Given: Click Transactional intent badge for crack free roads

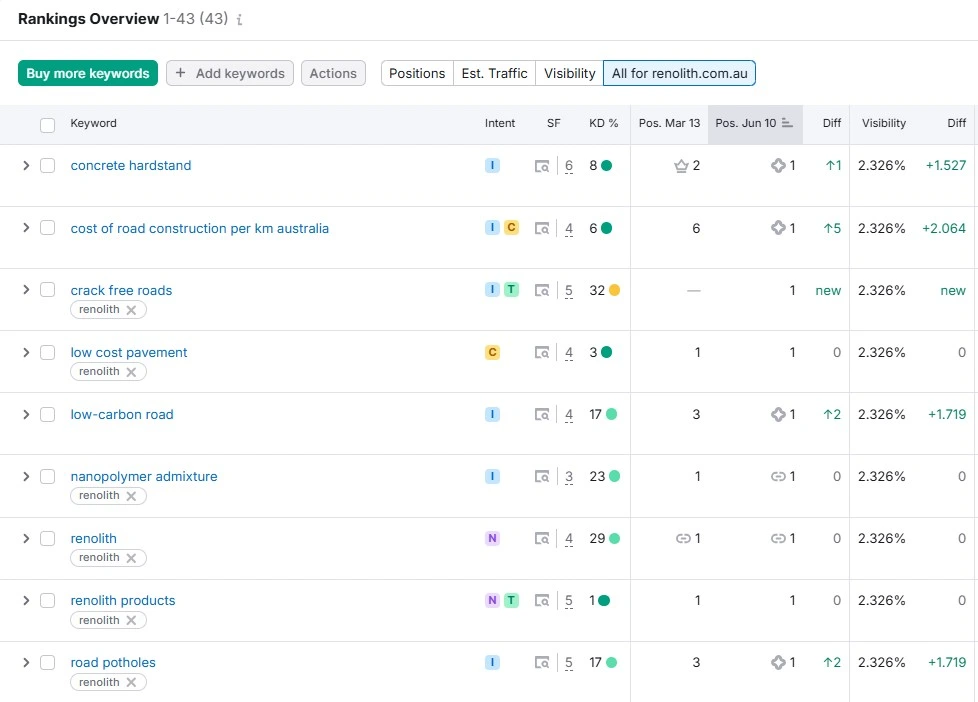Looking at the screenshot, I should 511,290.
